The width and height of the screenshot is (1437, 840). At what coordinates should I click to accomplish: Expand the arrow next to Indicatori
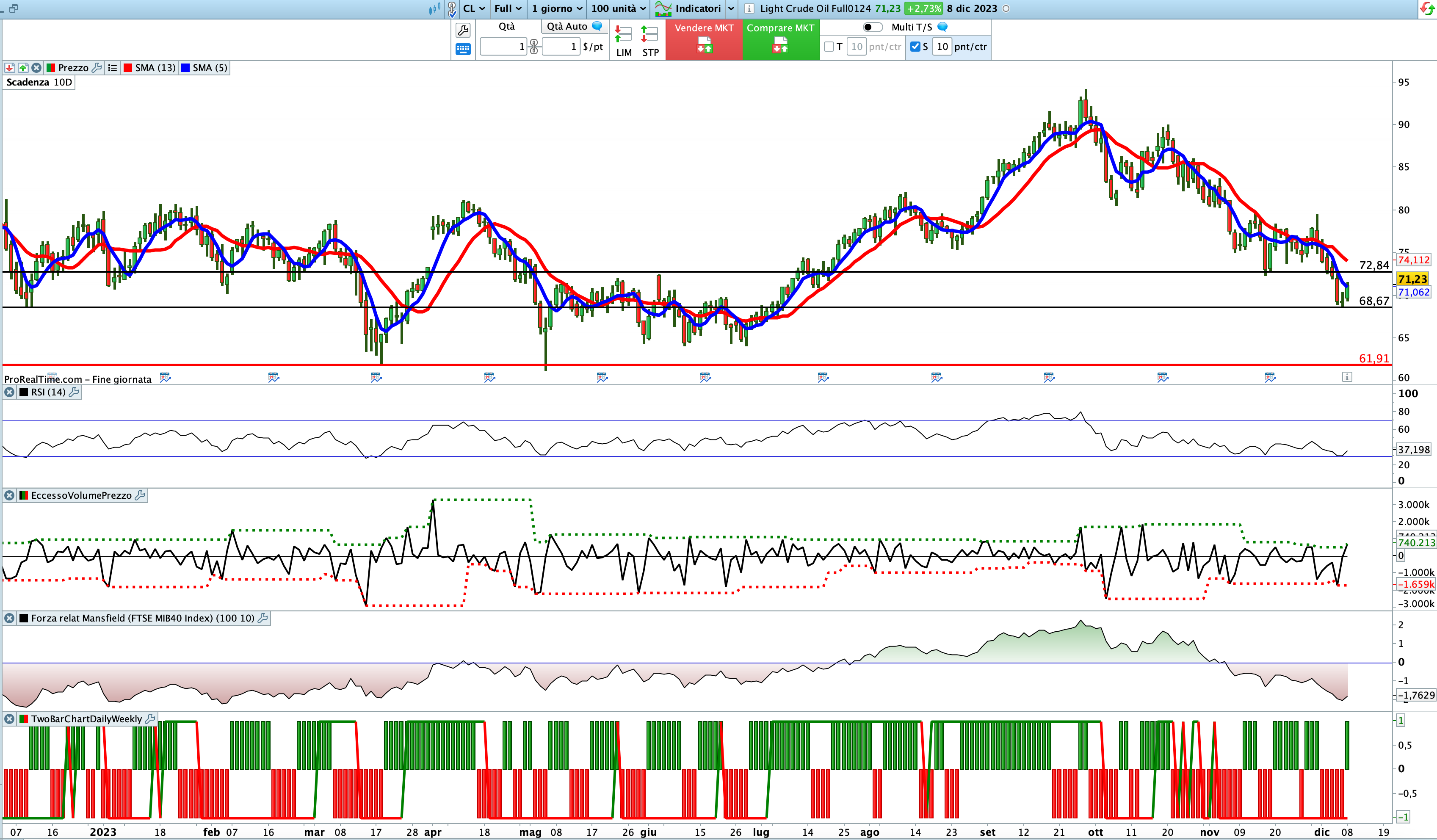[x=731, y=8]
